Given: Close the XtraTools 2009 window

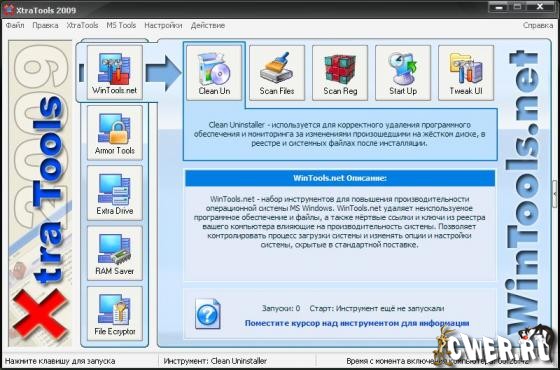Looking at the screenshot, I should point(541,7).
